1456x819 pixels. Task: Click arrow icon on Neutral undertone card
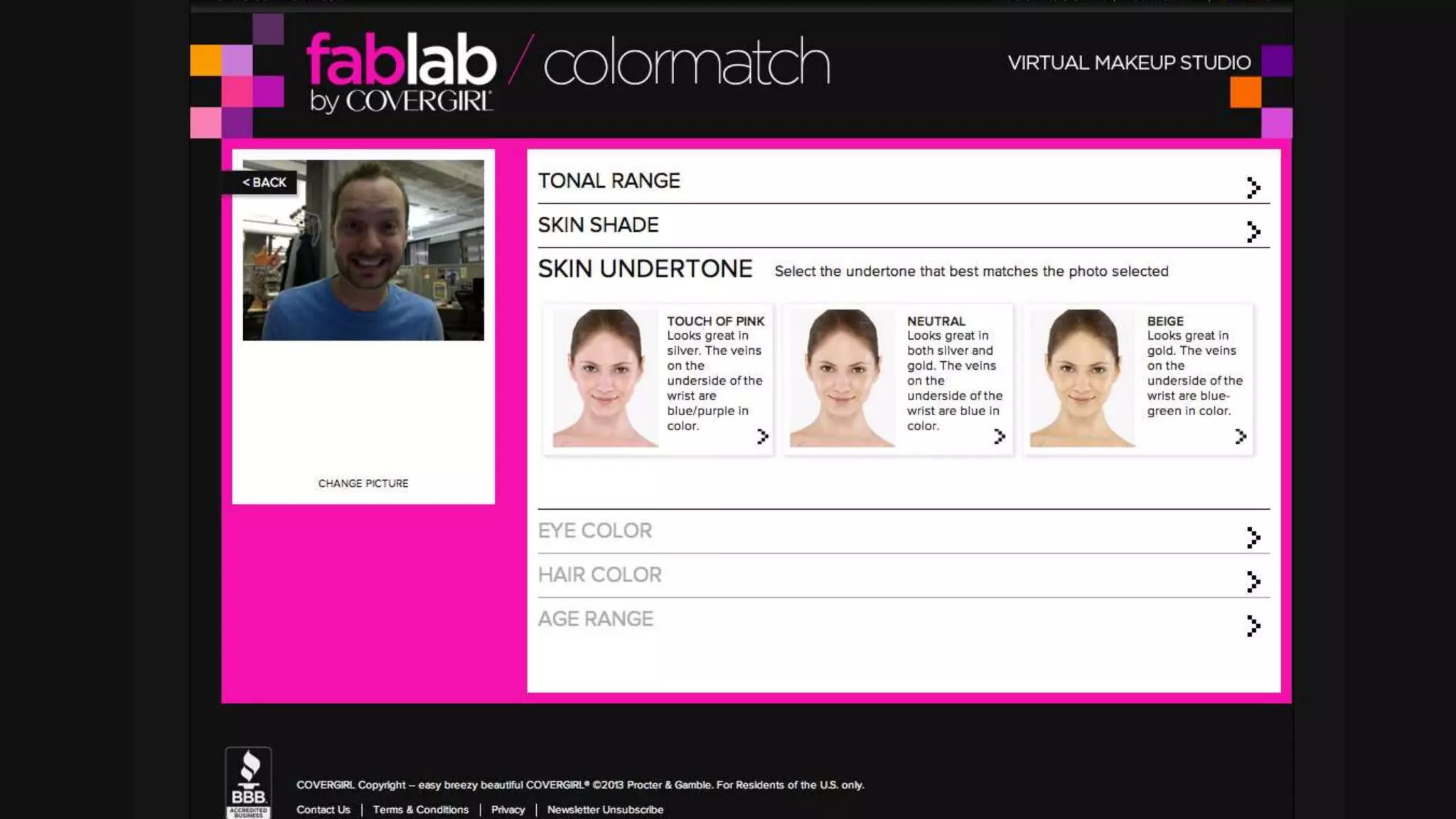click(1000, 436)
